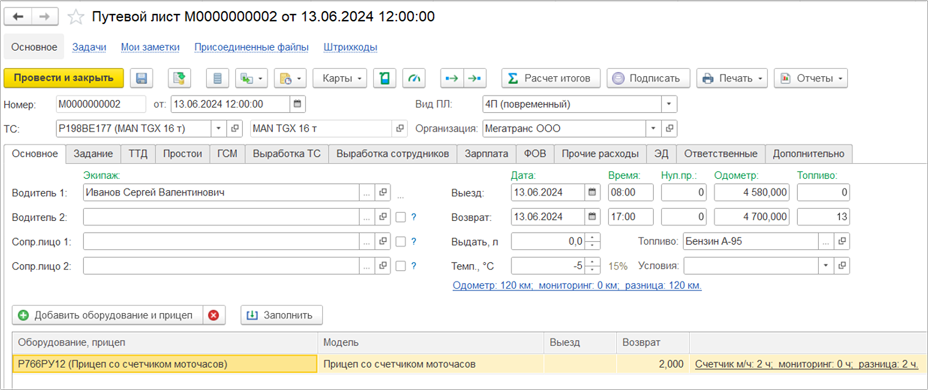Screen dimensions: 928x390
Task: Tick the checkbox next to Сопр.лицо 2
Action: point(401,266)
